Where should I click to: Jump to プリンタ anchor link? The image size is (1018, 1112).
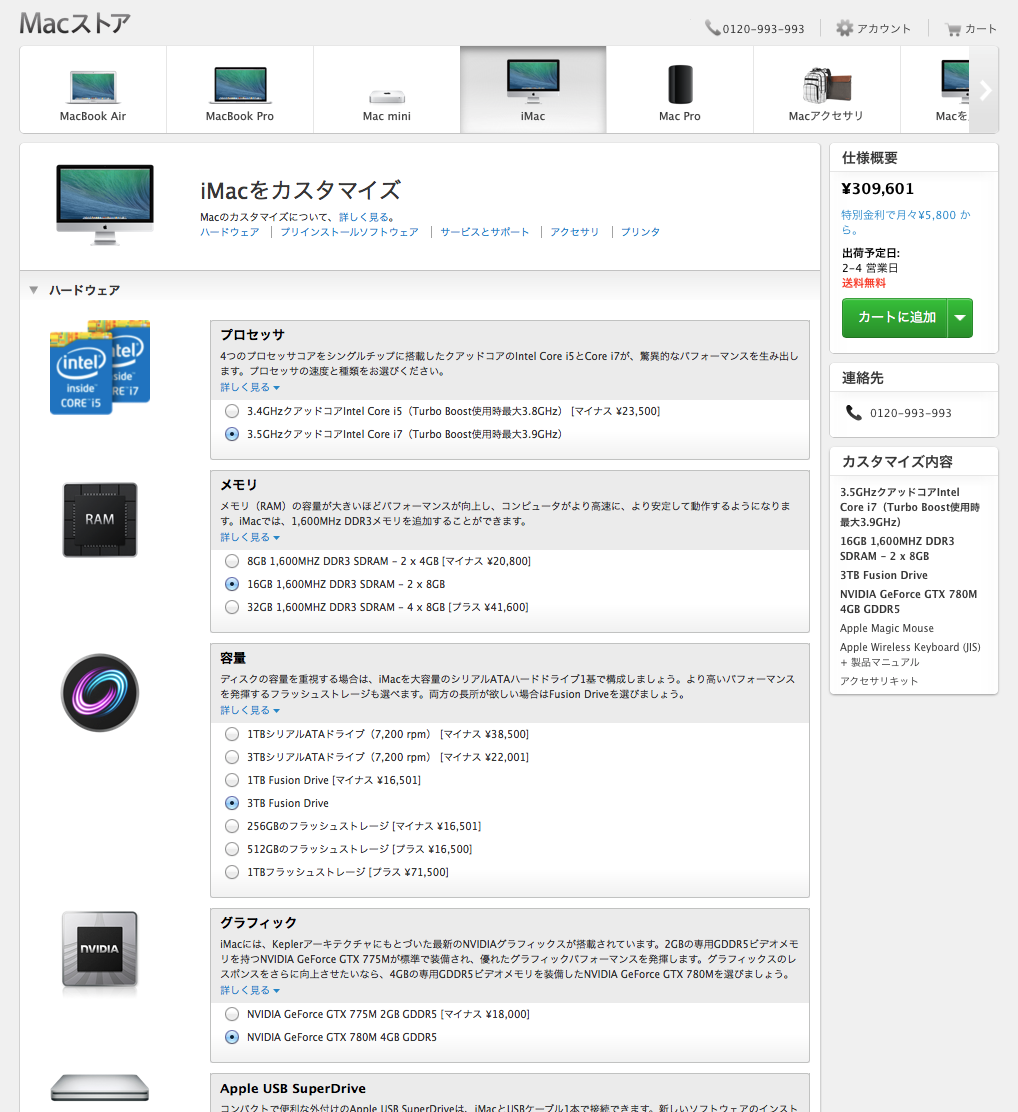[x=641, y=232]
